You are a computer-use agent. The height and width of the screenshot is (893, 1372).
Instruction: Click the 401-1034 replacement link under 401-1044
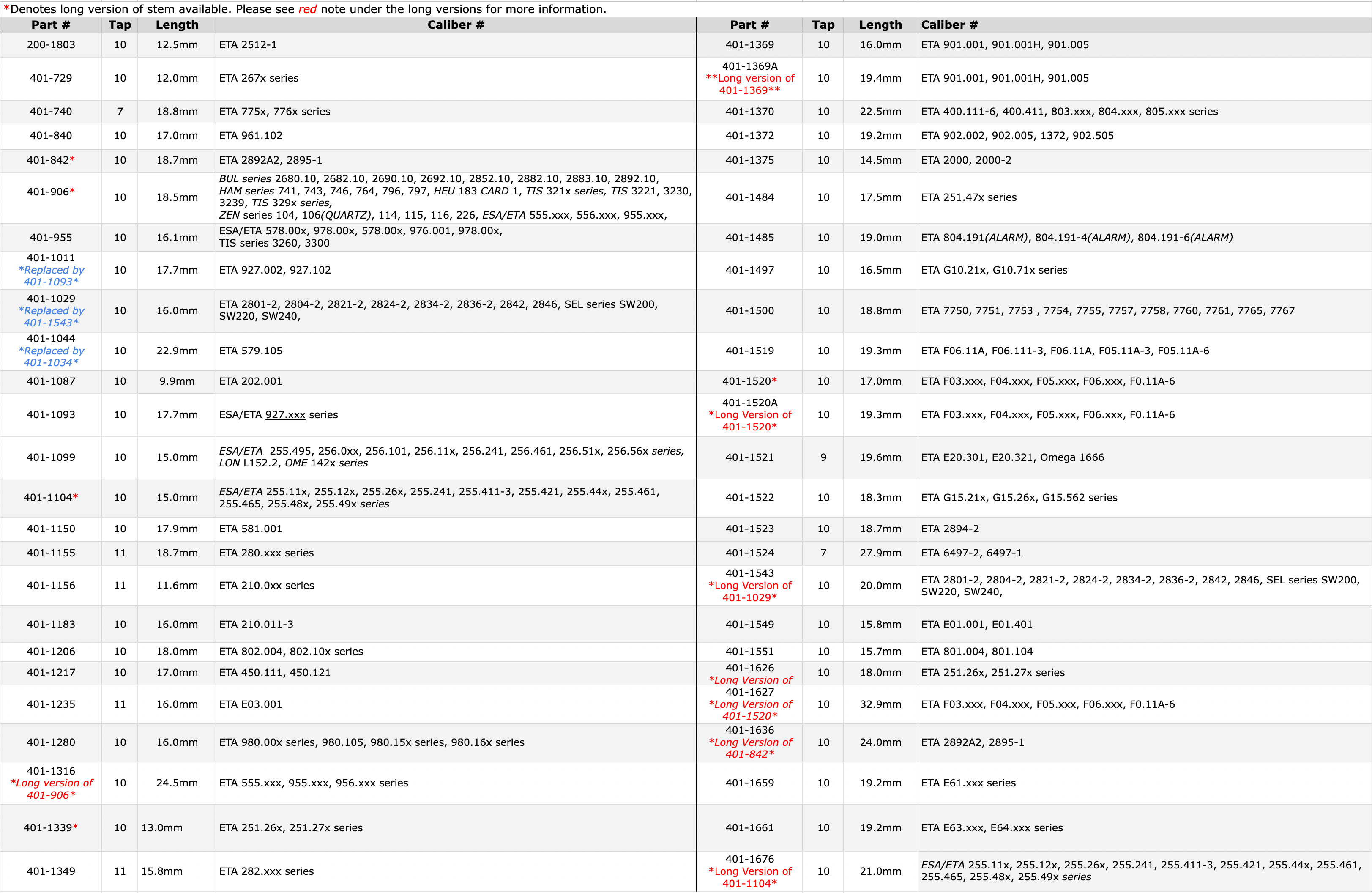(51, 356)
